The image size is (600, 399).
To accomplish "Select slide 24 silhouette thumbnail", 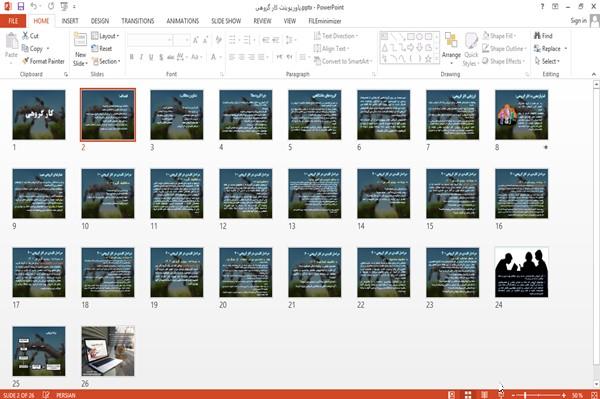I will 521,272.
